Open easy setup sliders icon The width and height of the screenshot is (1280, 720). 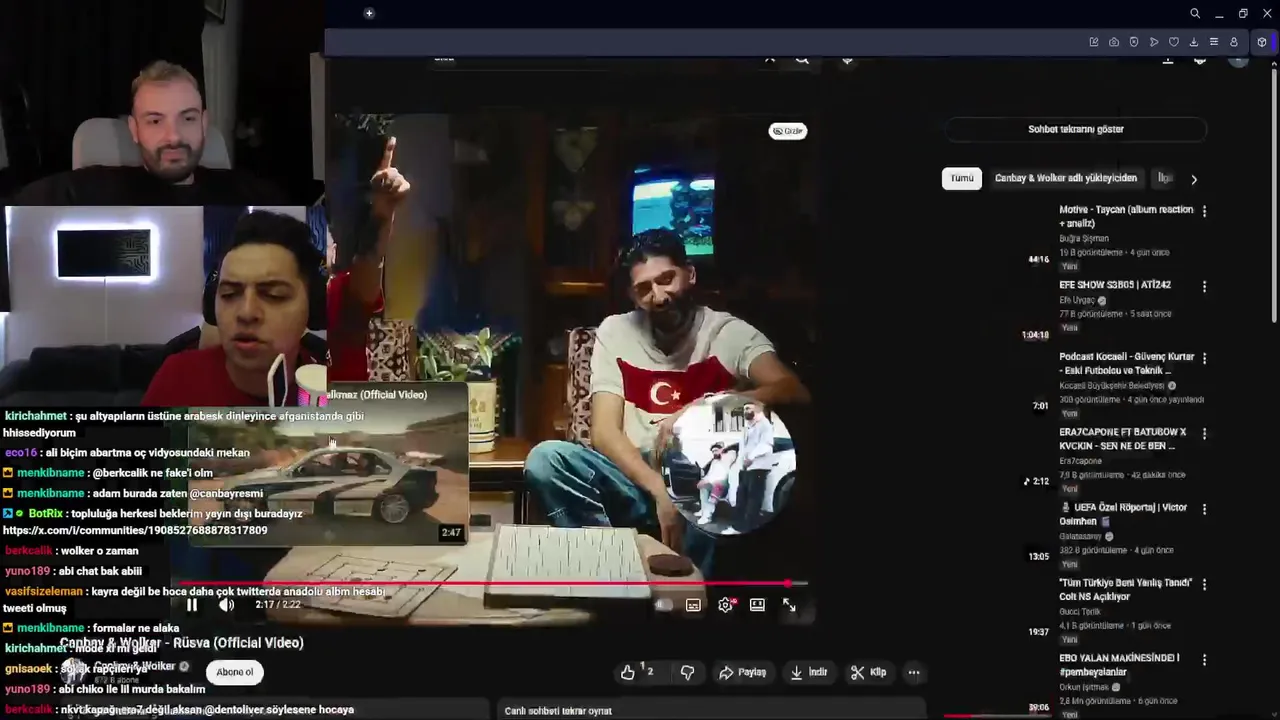(x=1214, y=42)
